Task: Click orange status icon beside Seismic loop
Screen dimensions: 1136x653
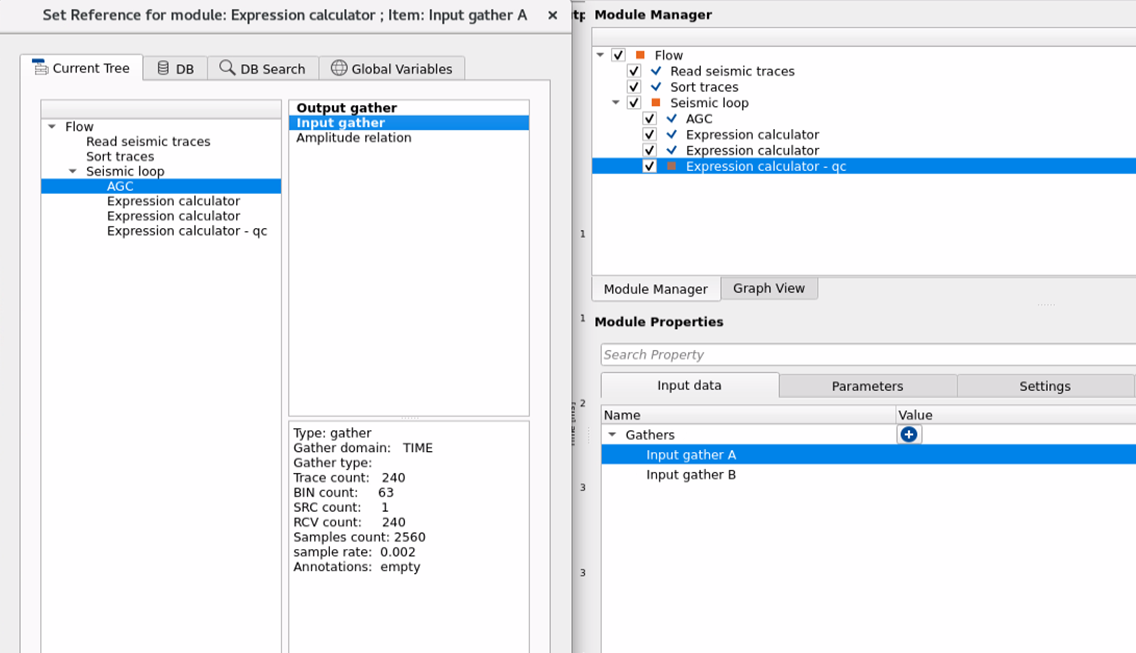Action: coord(656,103)
